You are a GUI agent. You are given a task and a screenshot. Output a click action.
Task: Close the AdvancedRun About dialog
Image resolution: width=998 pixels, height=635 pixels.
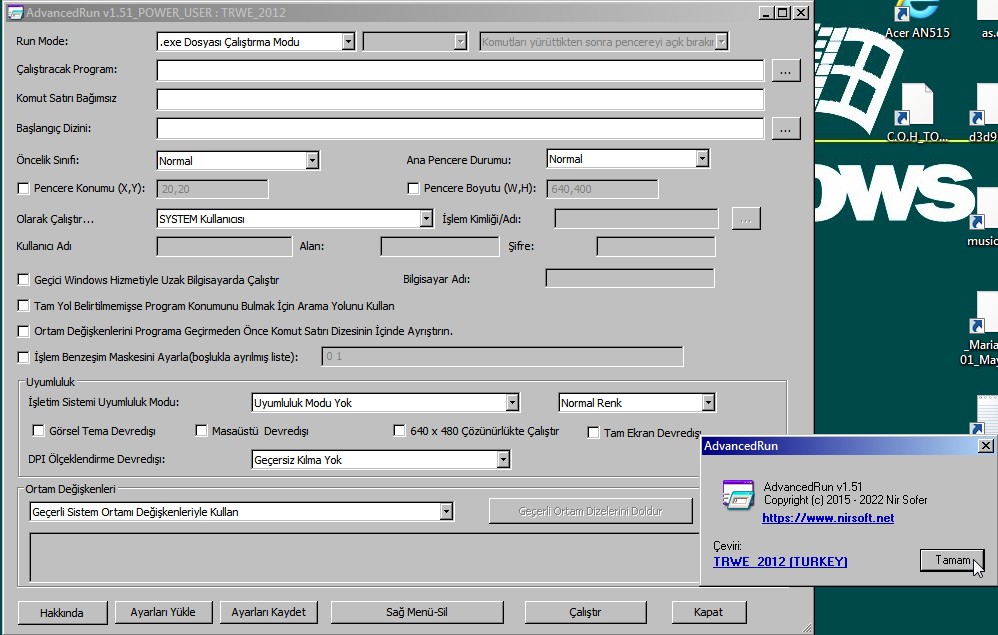coord(985,445)
